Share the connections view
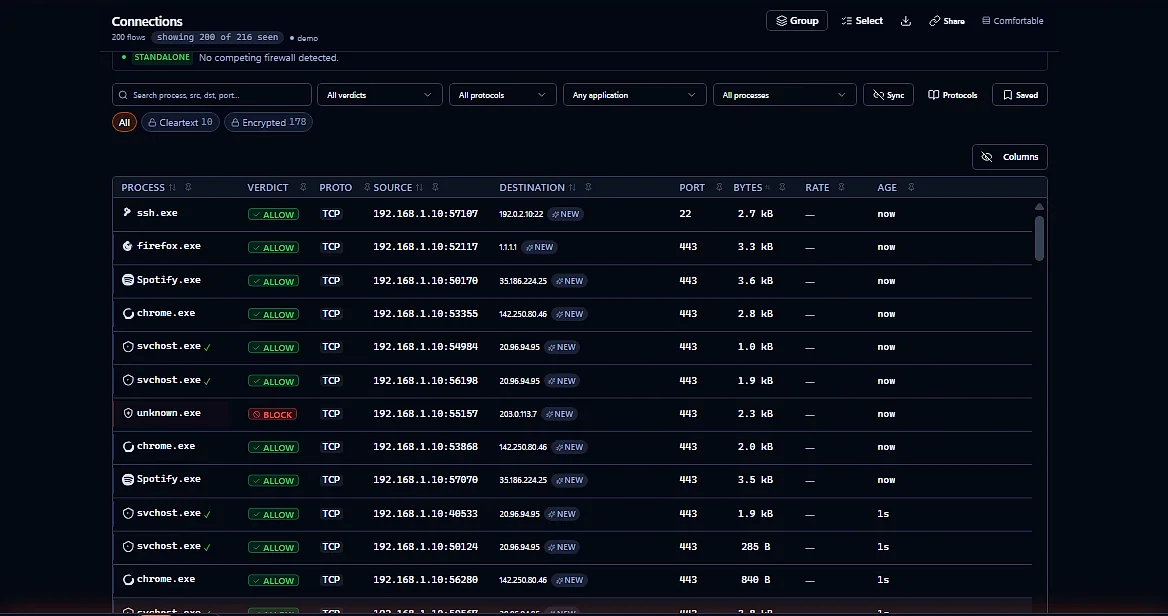 947,21
